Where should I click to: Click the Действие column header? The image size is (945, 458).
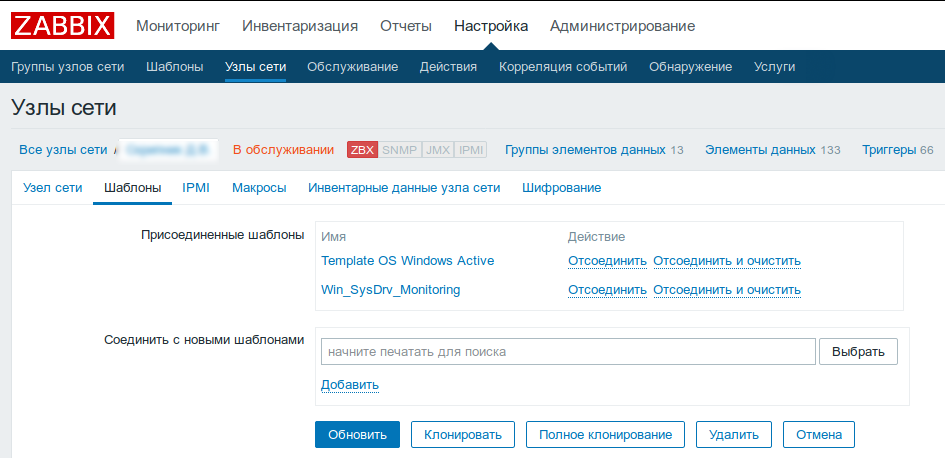(597, 237)
